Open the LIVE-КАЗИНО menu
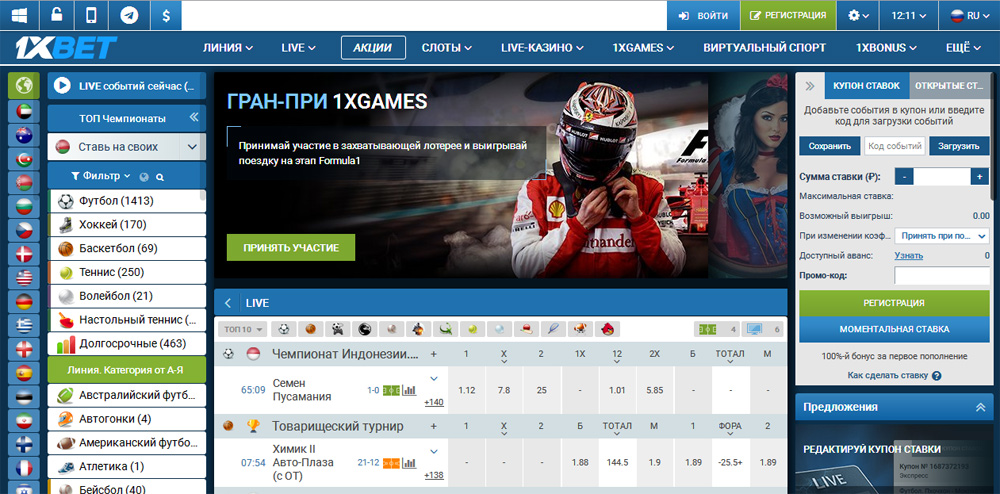Image resolution: width=1000 pixels, height=494 pixels. pyautogui.click(x=542, y=48)
